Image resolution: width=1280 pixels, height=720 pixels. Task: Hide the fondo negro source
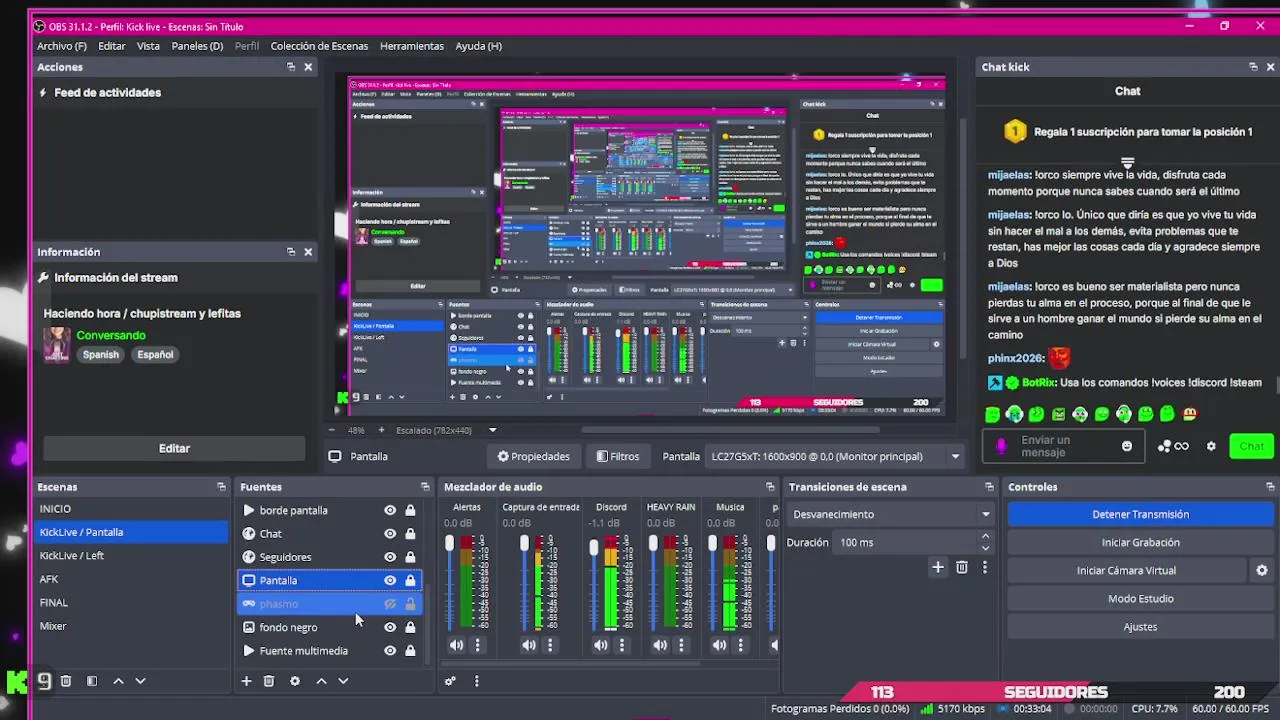click(390, 627)
